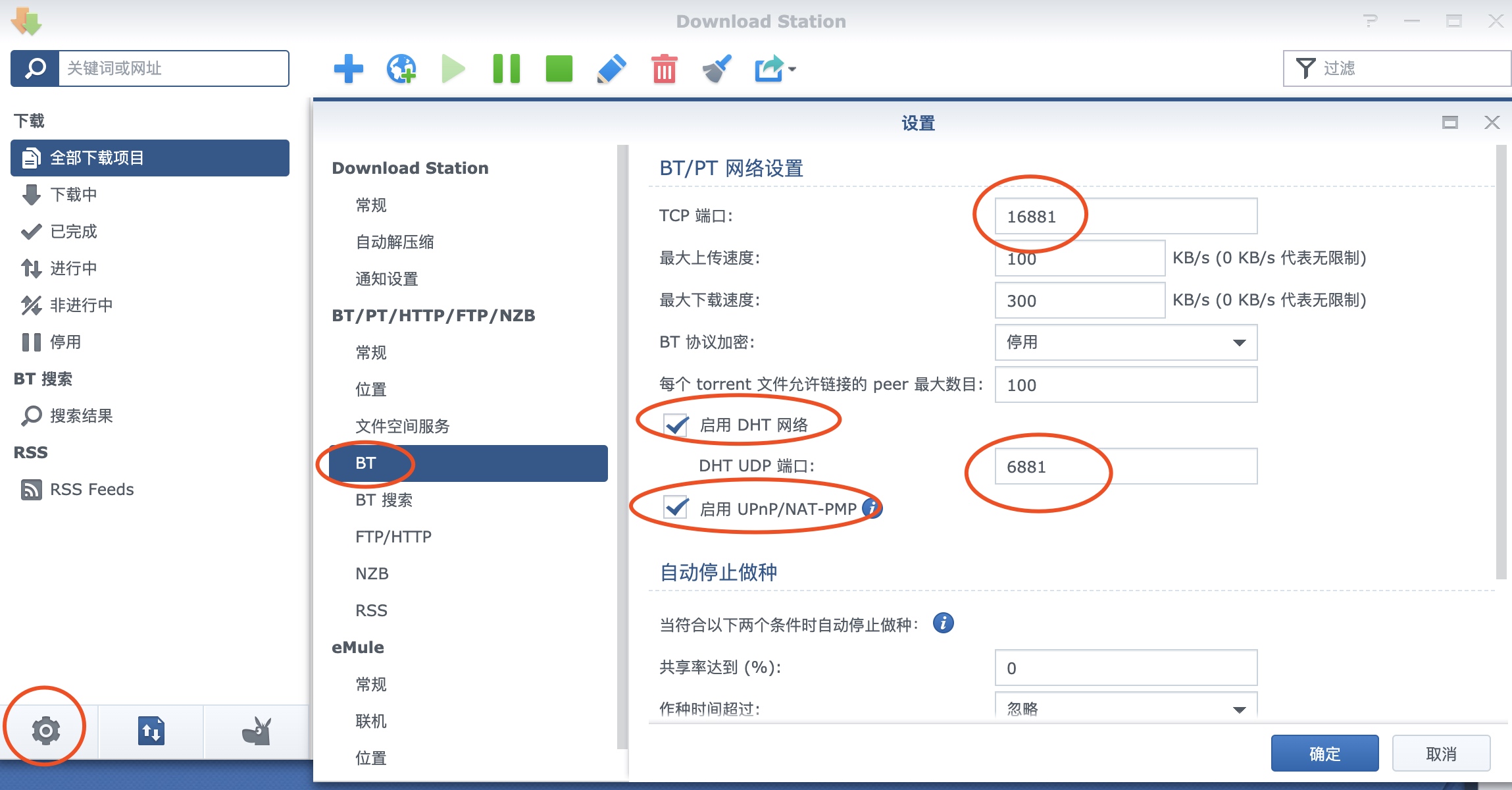
Task: Click settings panel vertical scrollbar
Action: pyautogui.click(x=1501, y=362)
